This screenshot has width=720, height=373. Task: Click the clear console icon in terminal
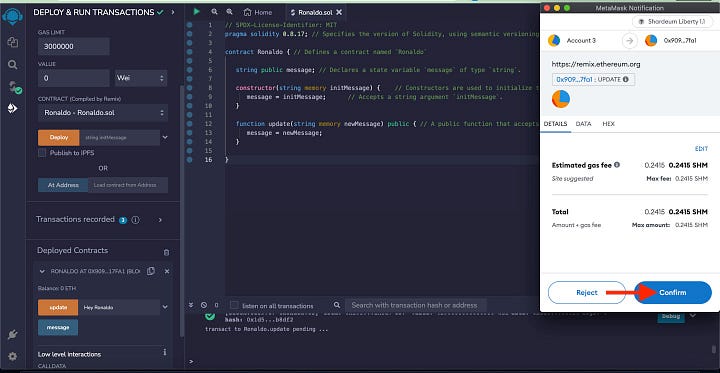(x=204, y=305)
